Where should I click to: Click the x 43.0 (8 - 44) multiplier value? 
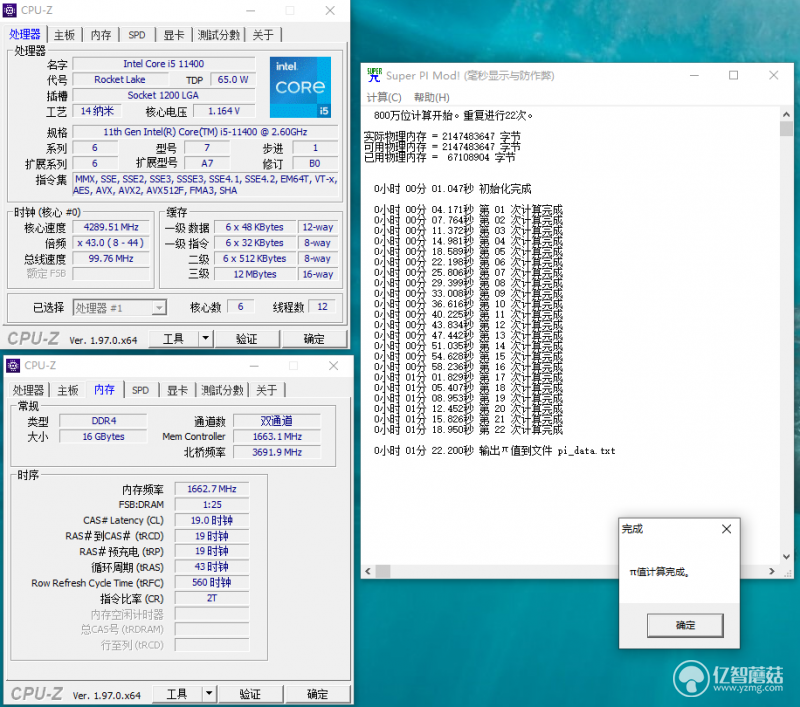tap(111, 243)
